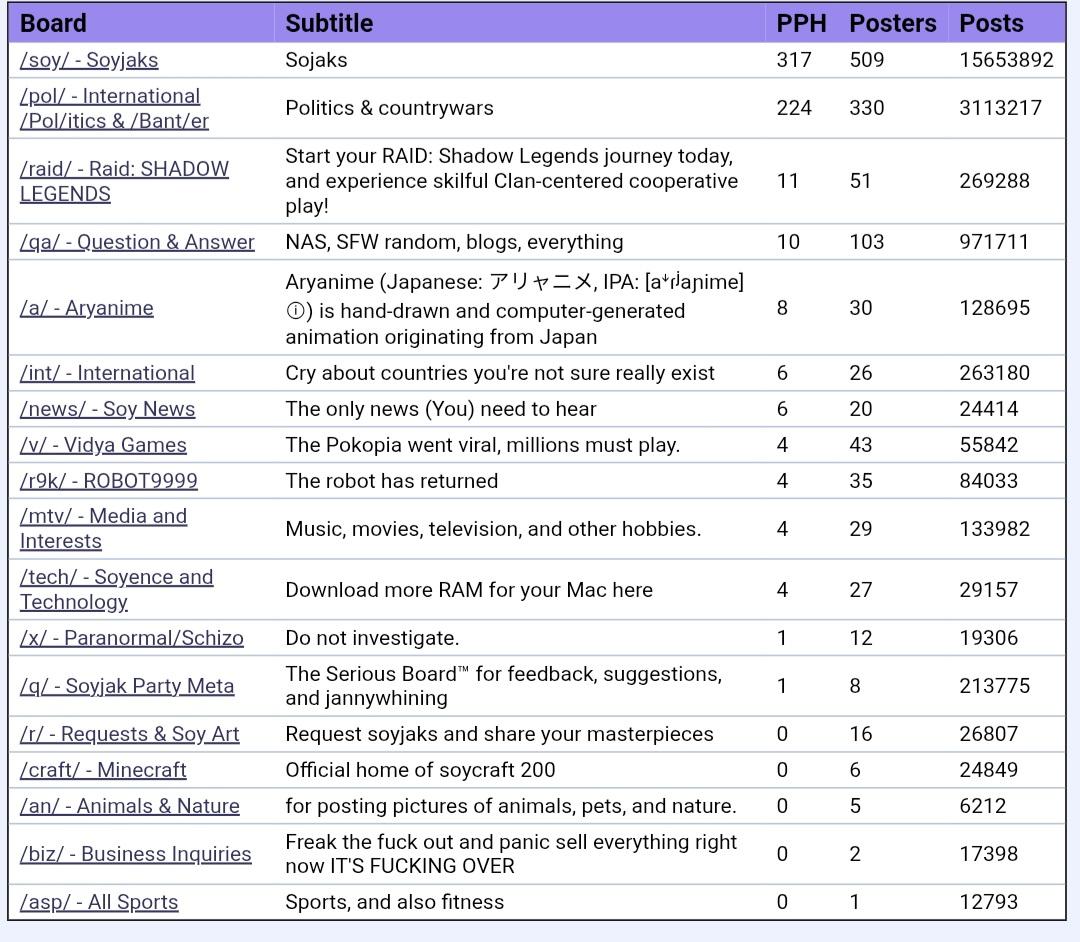
Task: Visit the /craft/ - Minecraft board
Action: 103,770
